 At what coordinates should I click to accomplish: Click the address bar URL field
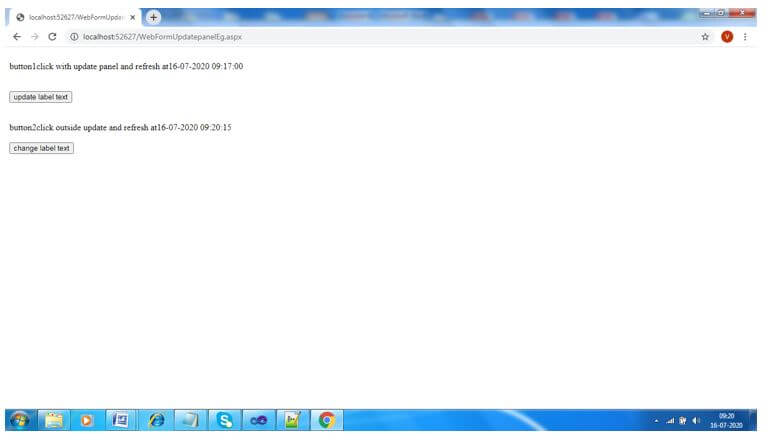click(382, 37)
